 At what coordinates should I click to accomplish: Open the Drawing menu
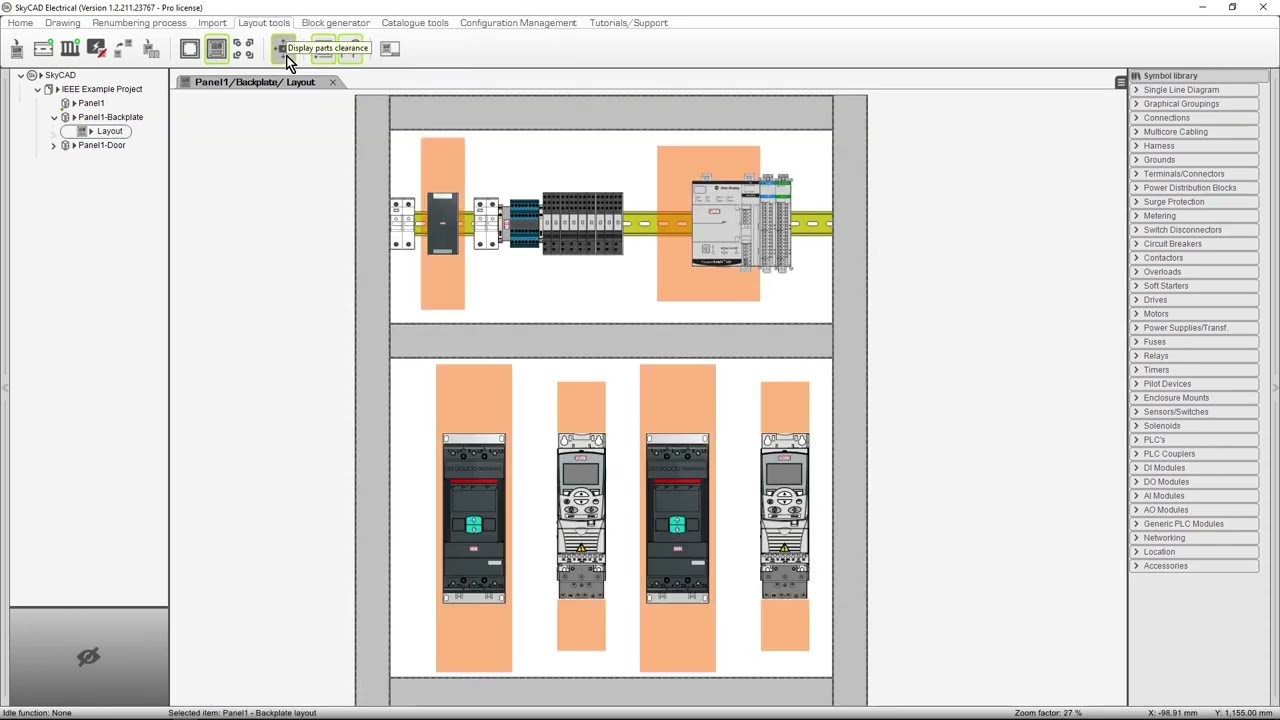pos(63,22)
